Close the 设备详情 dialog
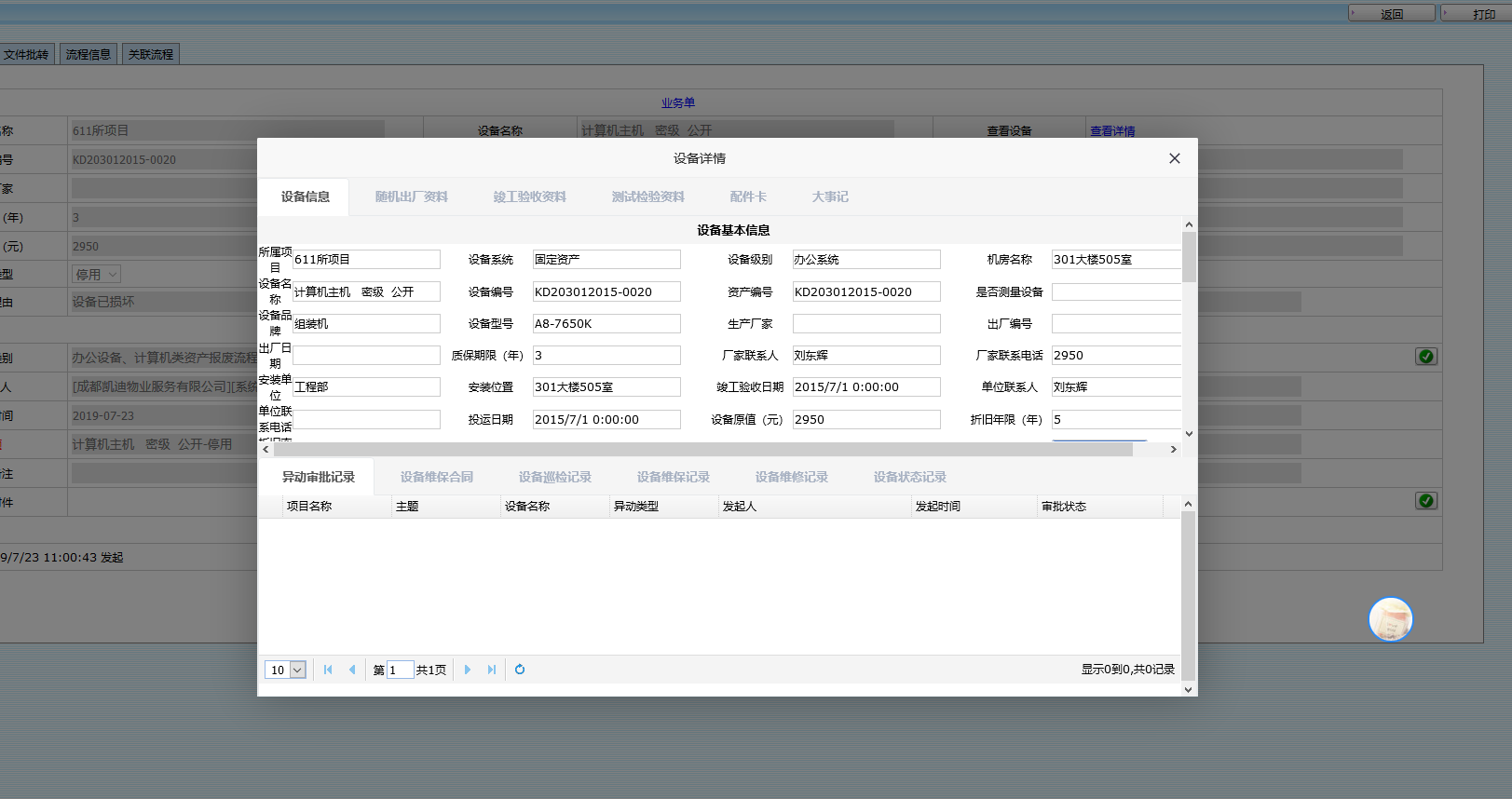This screenshot has width=1512, height=799. (1174, 158)
